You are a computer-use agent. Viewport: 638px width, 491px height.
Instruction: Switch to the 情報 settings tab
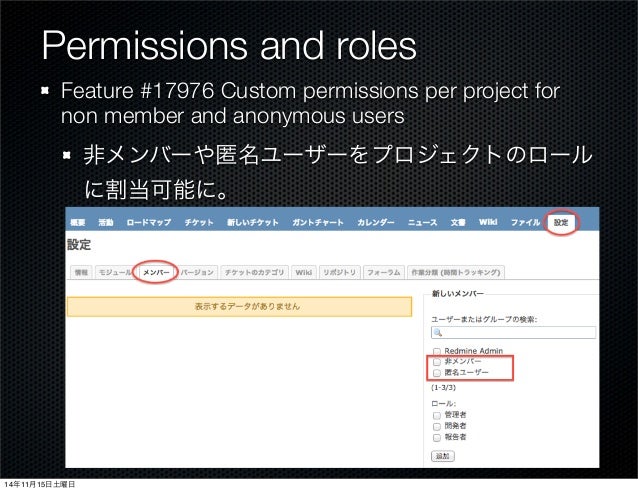81,272
